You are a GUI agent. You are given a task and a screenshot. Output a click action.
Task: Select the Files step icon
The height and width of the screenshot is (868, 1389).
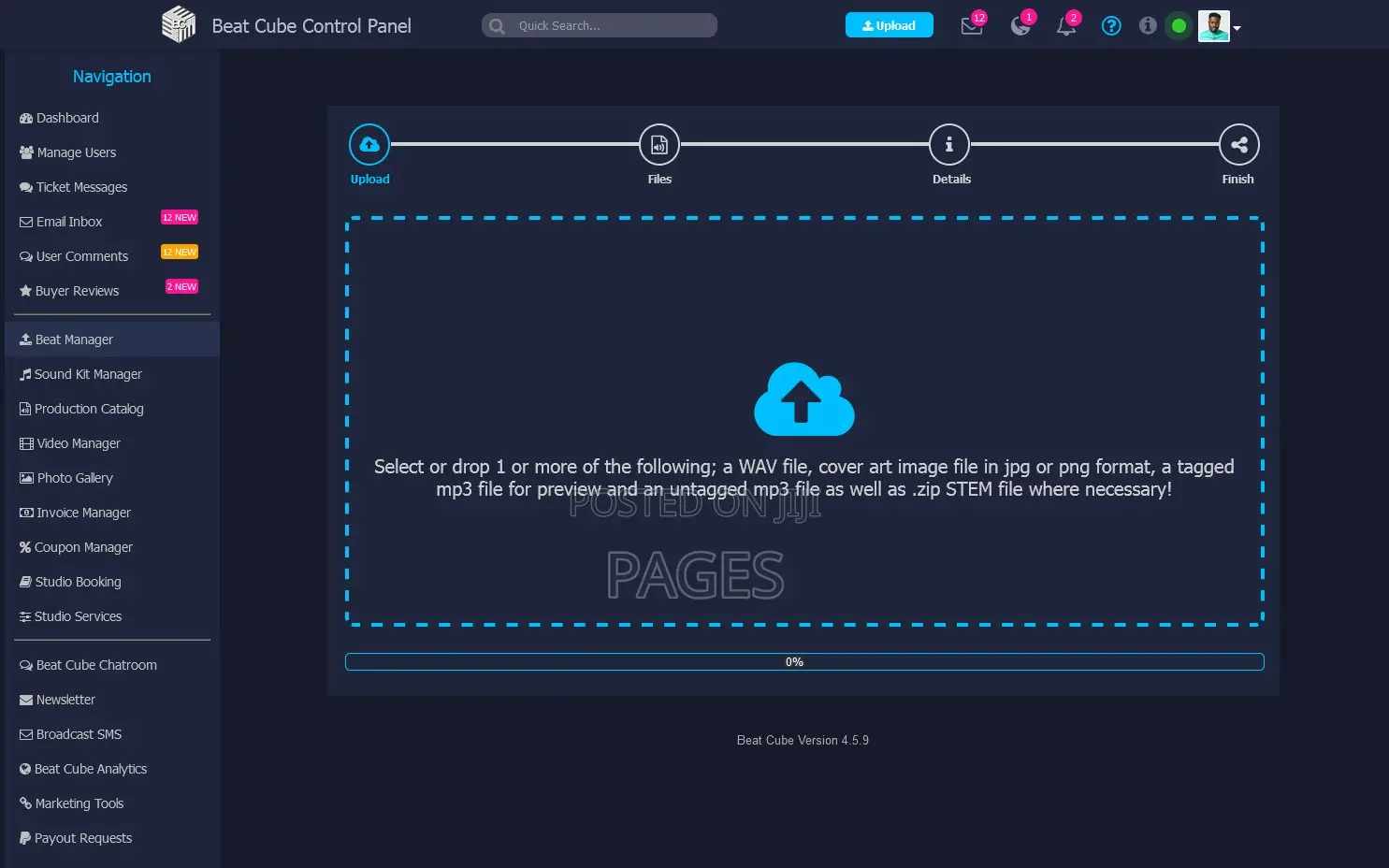tap(659, 144)
